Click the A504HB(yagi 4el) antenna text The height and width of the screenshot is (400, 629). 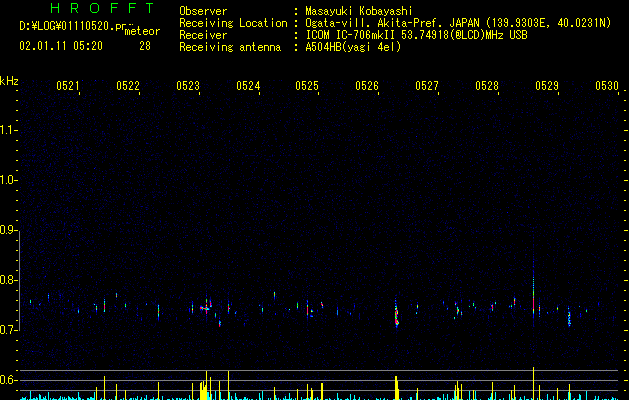pyautogui.click(x=353, y=47)
